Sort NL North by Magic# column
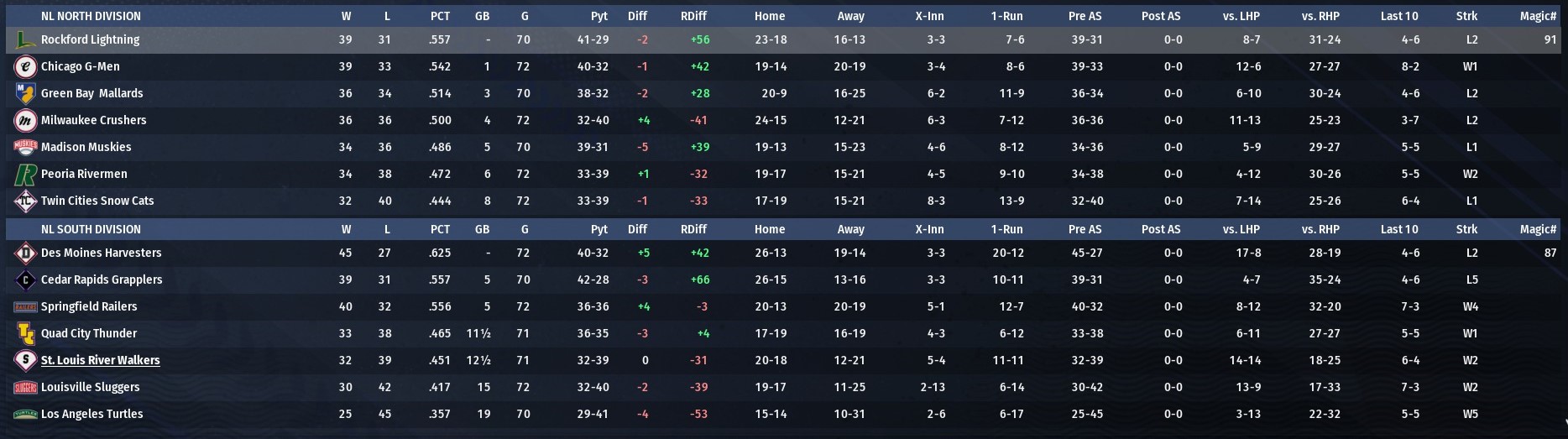Viewport: 1568px width, 439px height. coord(1538,16)
